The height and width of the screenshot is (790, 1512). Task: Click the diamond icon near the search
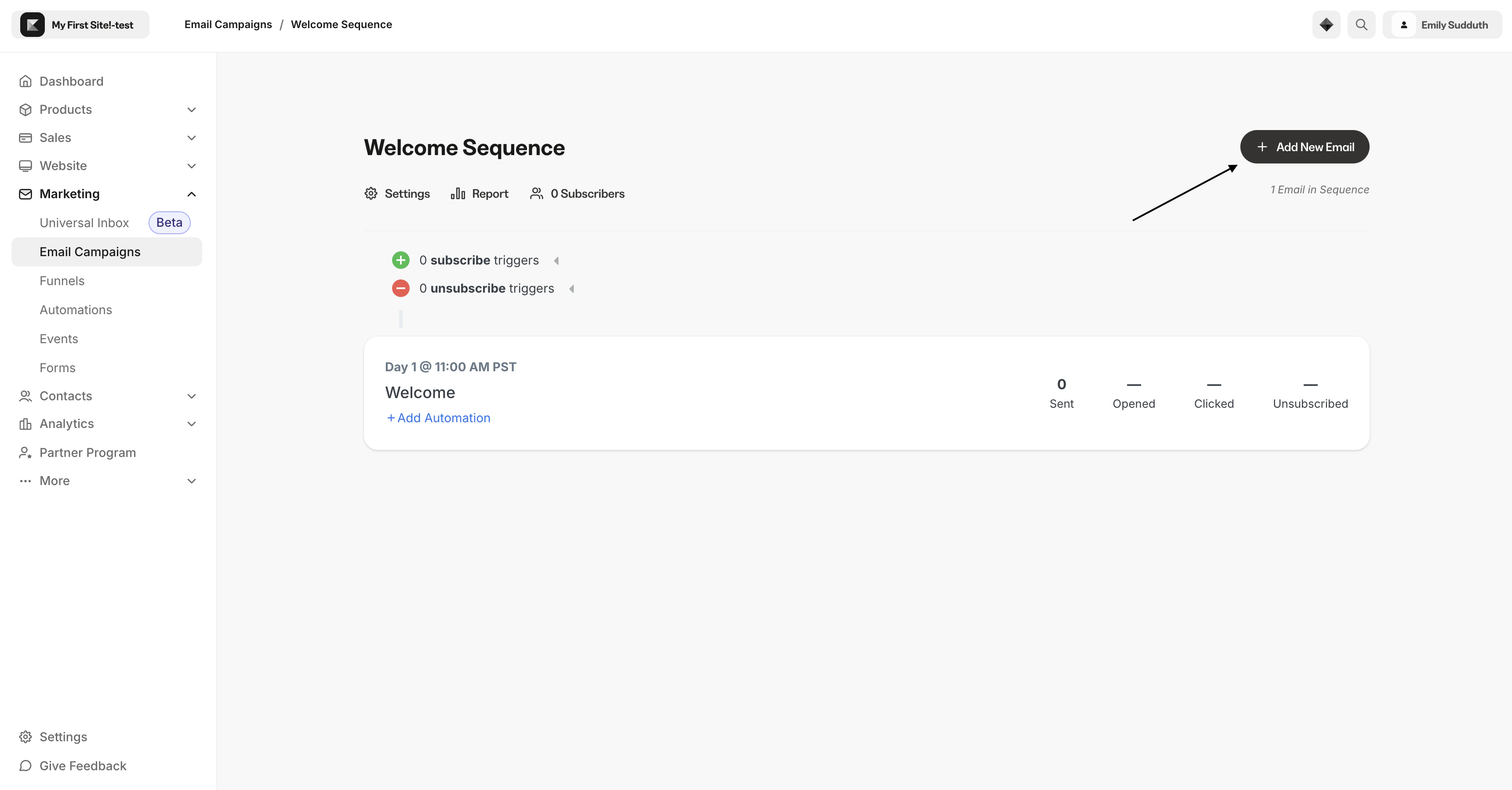tap(1326, 25)
